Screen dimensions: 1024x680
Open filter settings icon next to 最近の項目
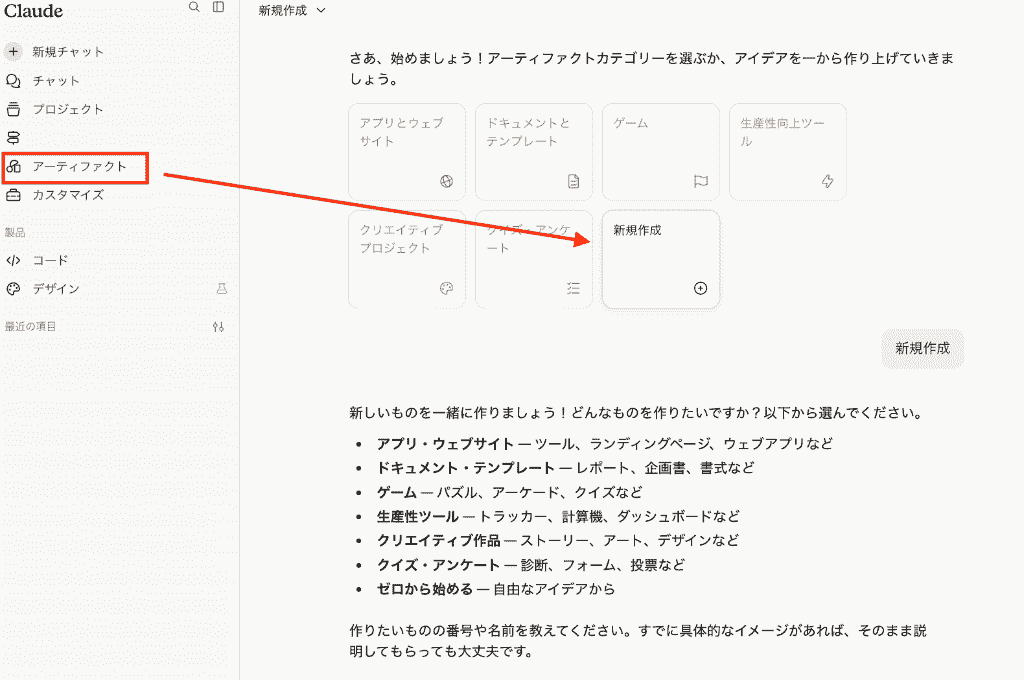219,327
